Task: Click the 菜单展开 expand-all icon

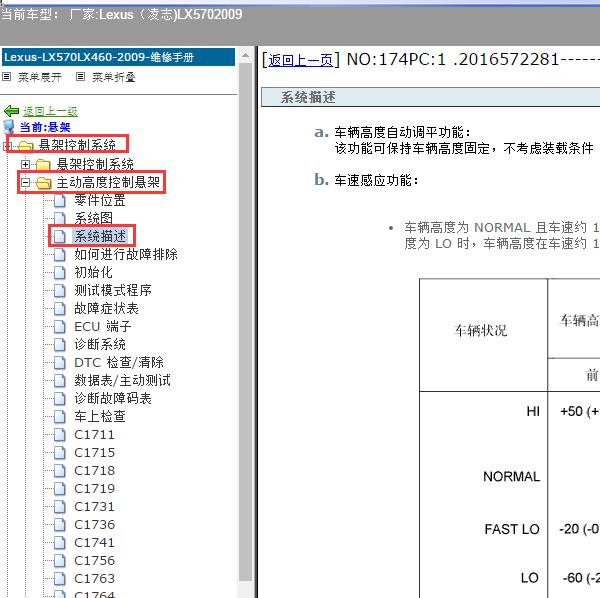Action: coord(7,77)
